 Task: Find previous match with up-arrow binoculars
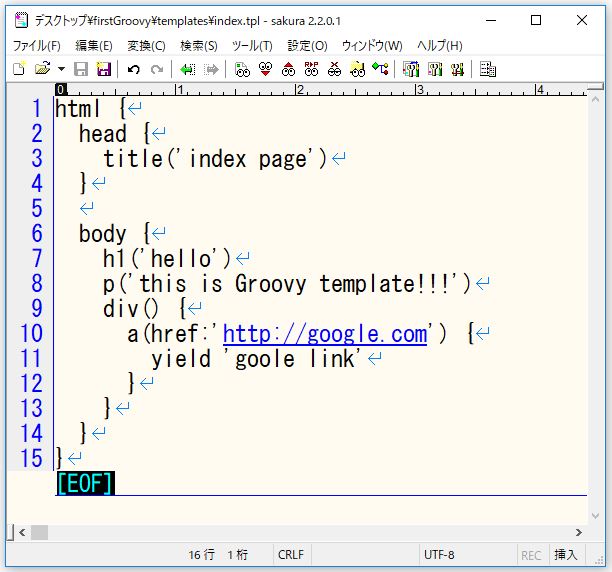pos(288,69)
